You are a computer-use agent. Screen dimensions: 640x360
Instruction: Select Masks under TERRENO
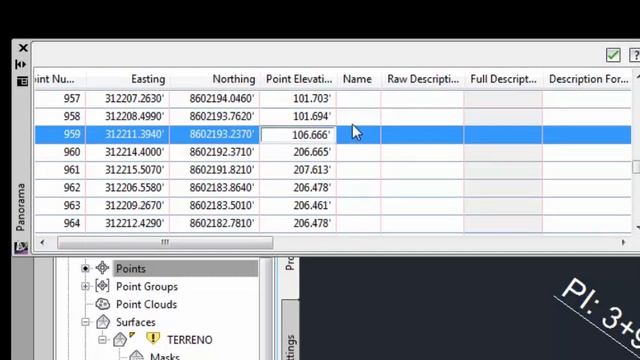coord(165,356)
